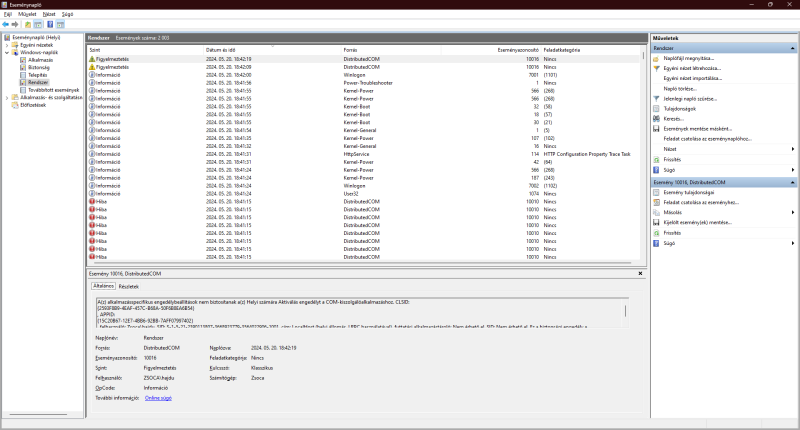Click the console tree horizontal scrollbar
Image resolution: width=800 pixels, height=430 pixels.
click(38, 414)
